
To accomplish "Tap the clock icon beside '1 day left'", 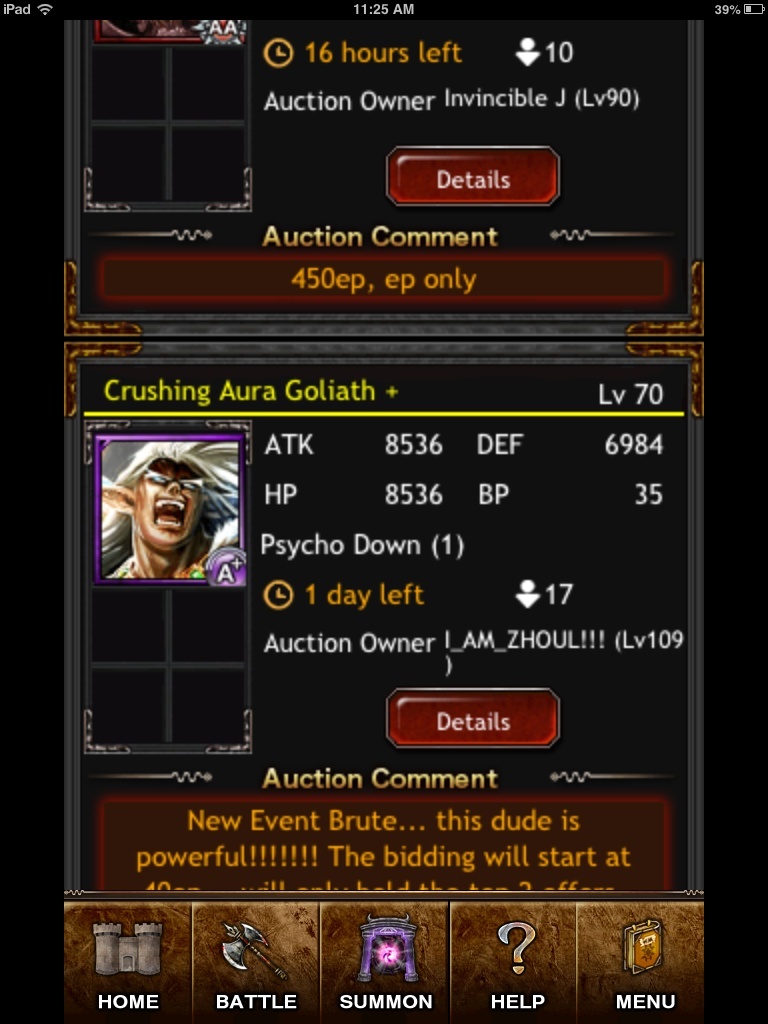I will coord(278,595).
